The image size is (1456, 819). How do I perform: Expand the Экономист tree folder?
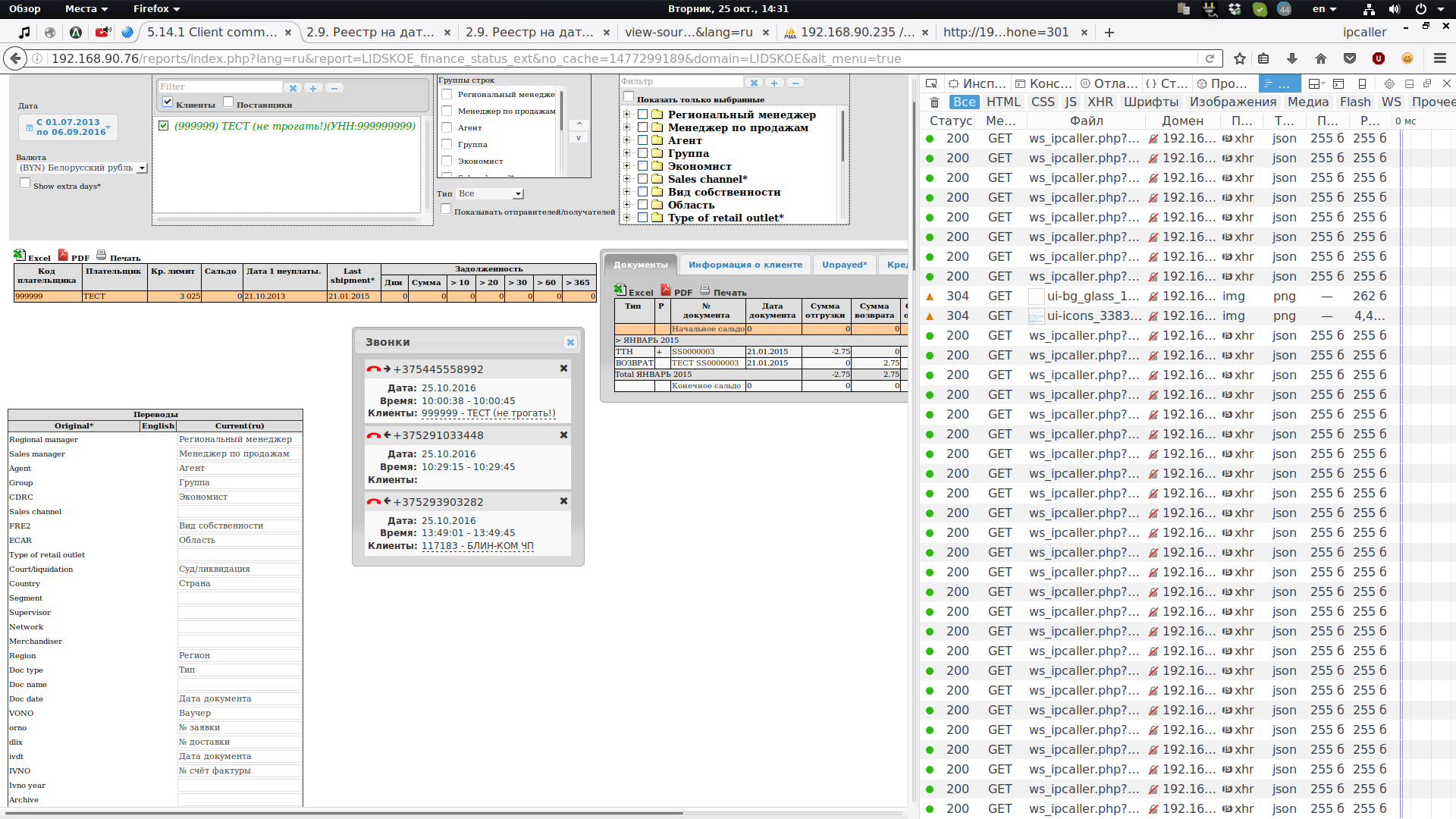(627, 166)
